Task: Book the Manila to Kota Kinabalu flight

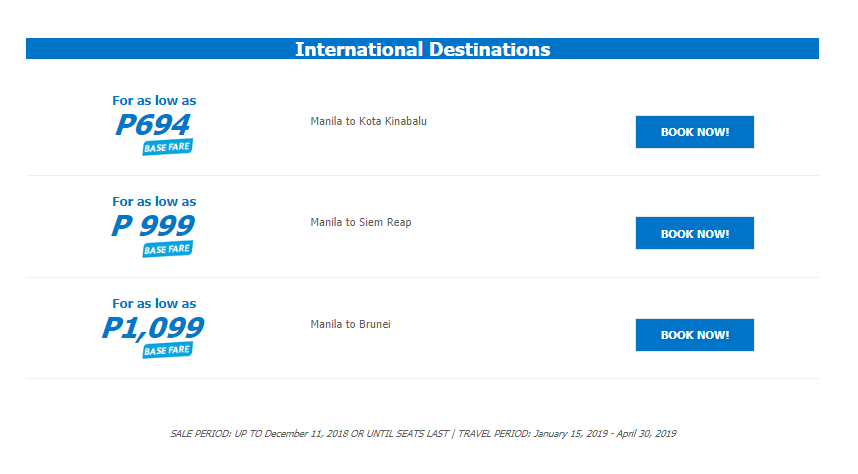Action: pos(694,132)
